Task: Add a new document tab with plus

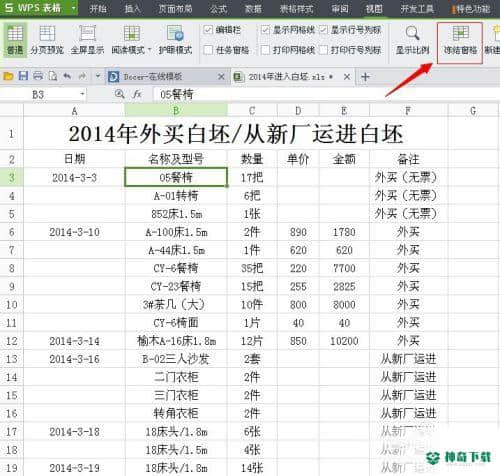Action: [x=365, y=77]
